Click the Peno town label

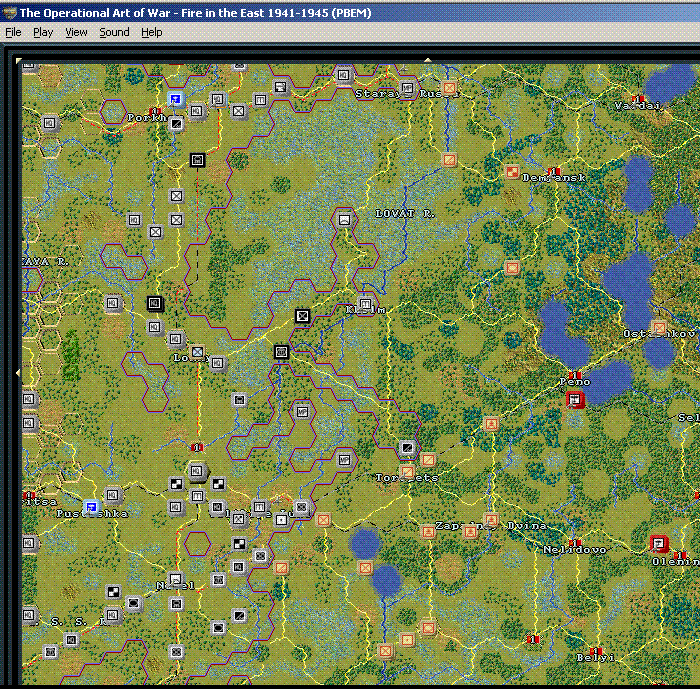click(x=575, y=382)
